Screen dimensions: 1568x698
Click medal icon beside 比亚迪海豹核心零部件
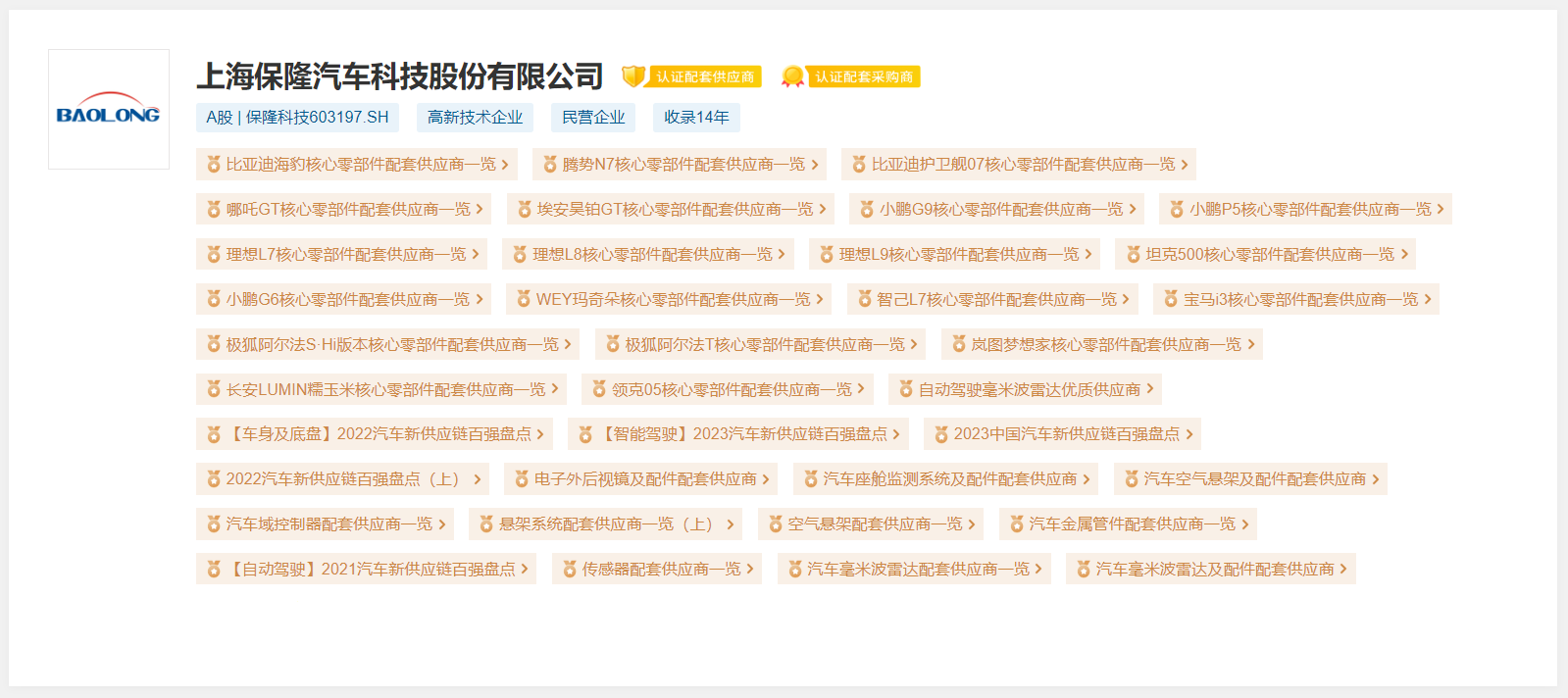coord(214,165)
